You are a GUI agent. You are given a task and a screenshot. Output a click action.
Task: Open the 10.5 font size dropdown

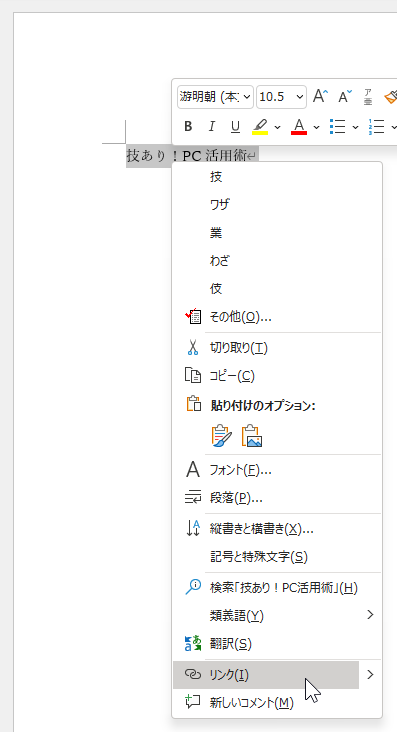coord(281,97)
